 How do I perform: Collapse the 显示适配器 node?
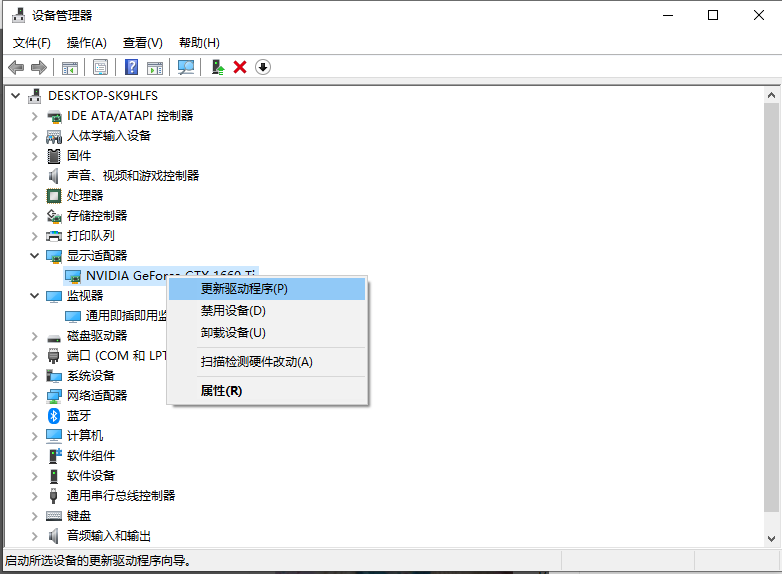(x=34, y=255)
